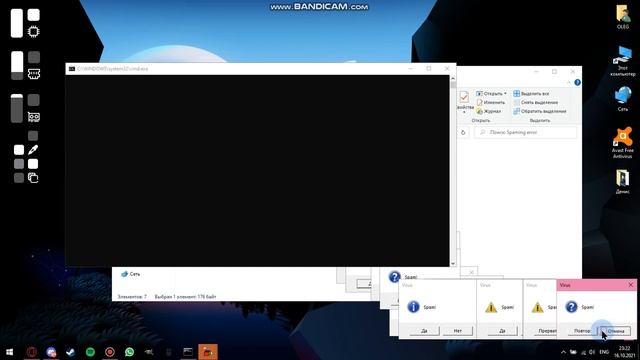Open Spotify from the taskbar
Viewport: 640px width, 360px height.
point(90,352)
